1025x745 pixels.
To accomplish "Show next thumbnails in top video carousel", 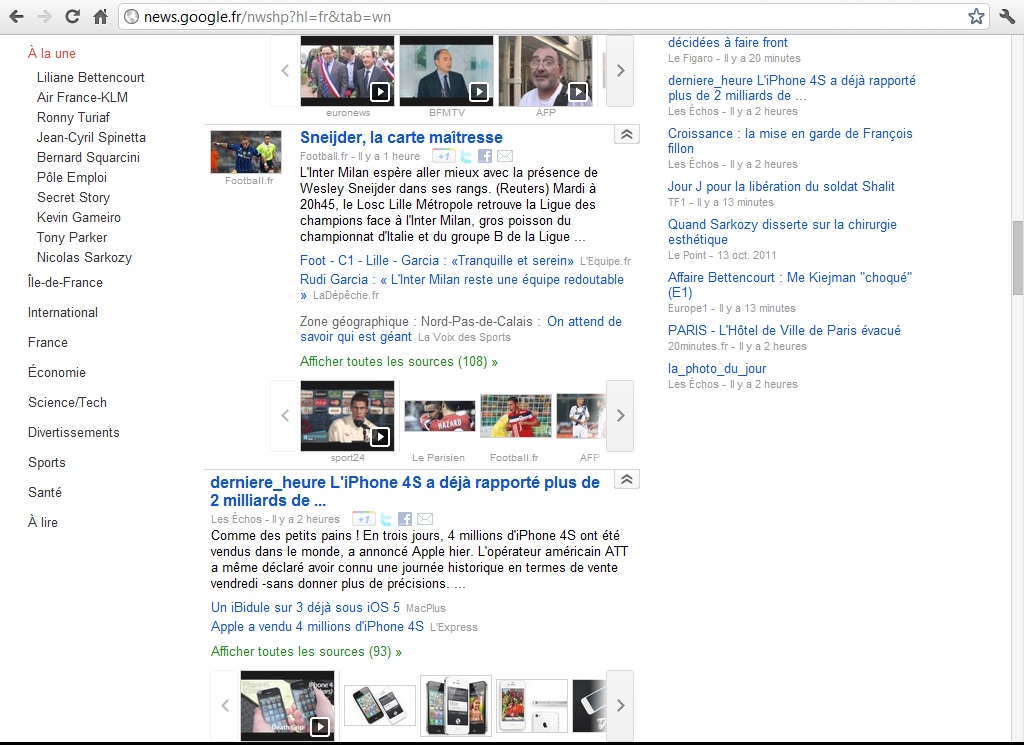I will (x=620, y=71).
